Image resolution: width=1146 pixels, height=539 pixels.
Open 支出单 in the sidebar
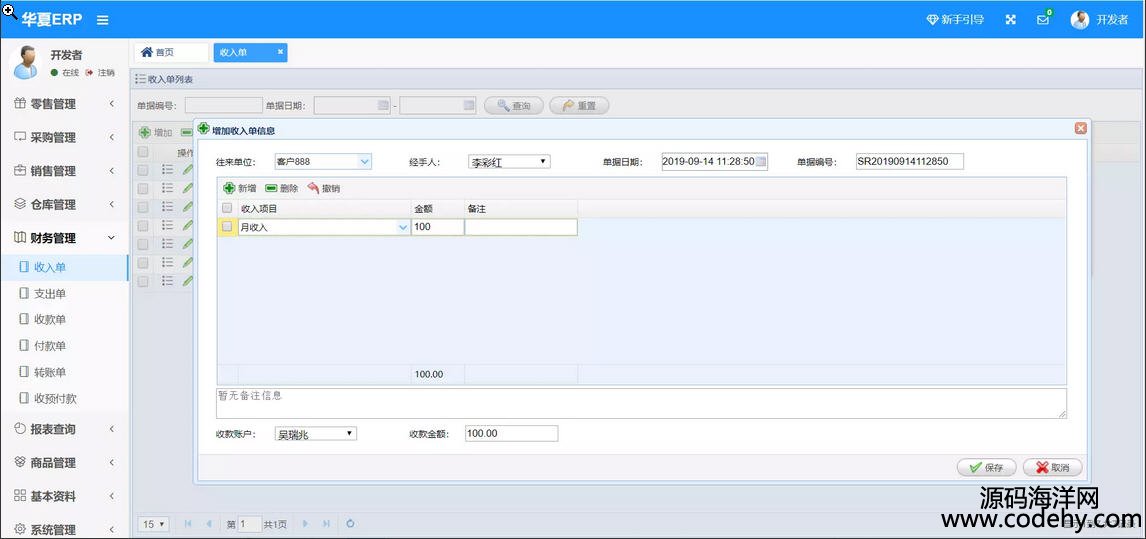pyautogui.click(x=64, y=293)
